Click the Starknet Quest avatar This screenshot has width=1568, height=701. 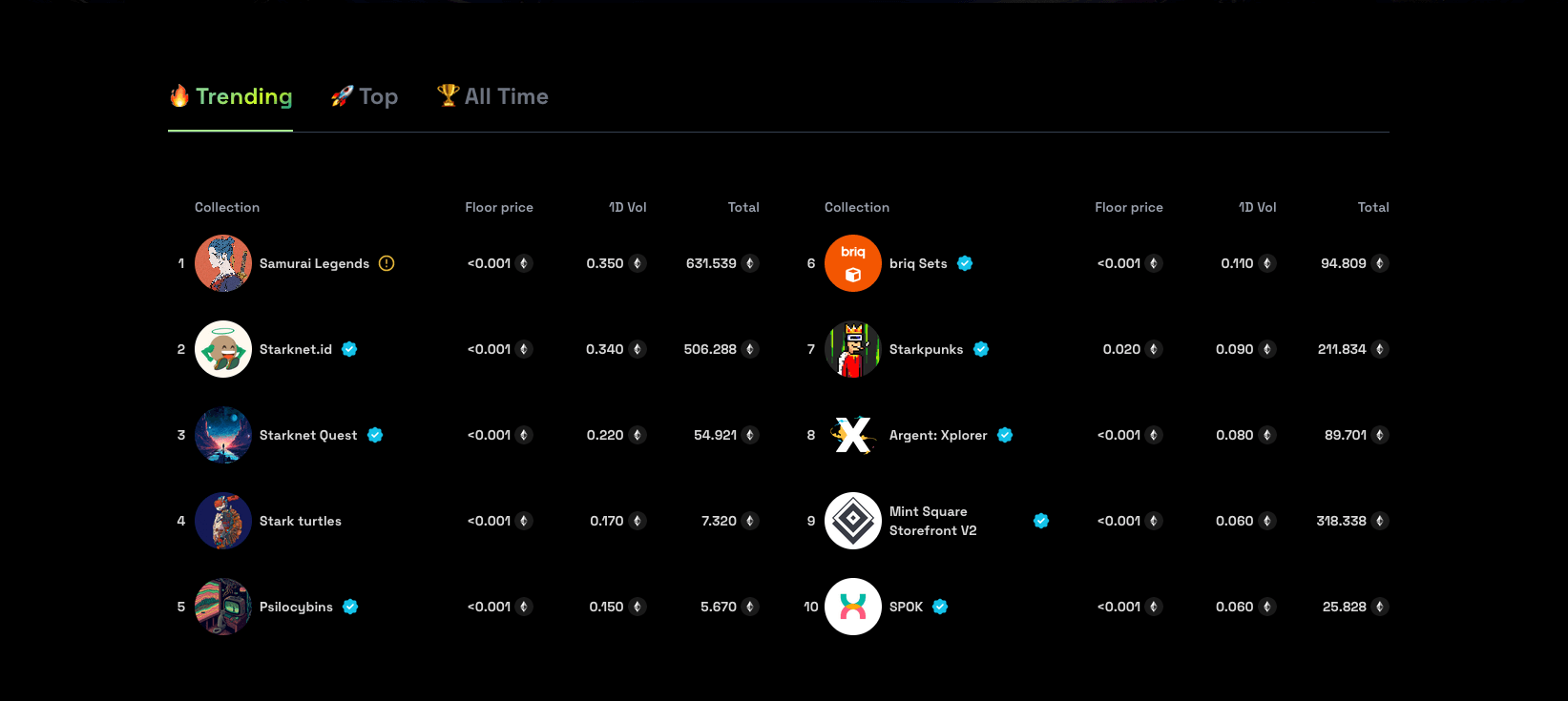tap(223, 435)
